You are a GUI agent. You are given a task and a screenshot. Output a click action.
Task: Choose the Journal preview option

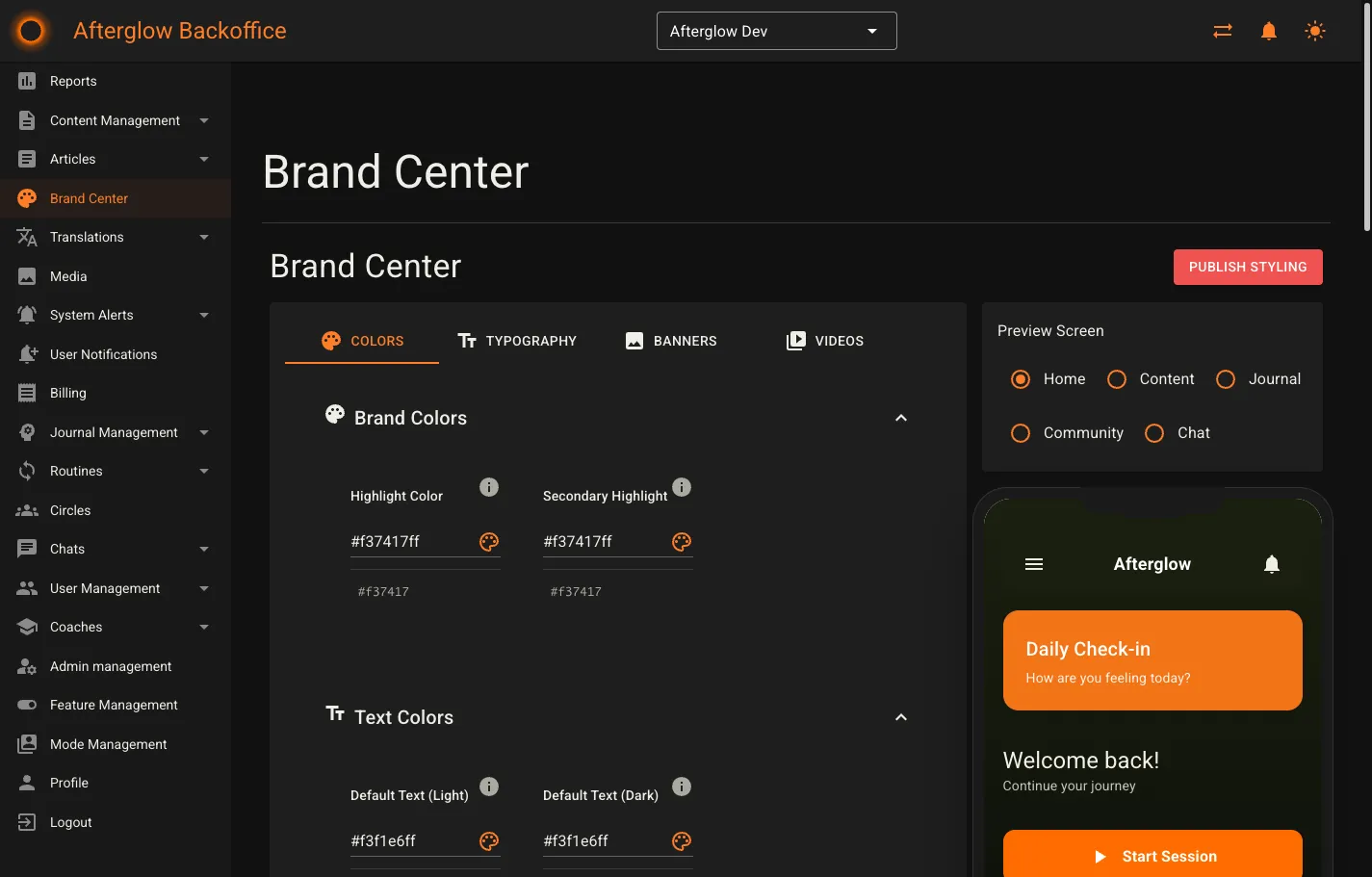(1225, 378)
